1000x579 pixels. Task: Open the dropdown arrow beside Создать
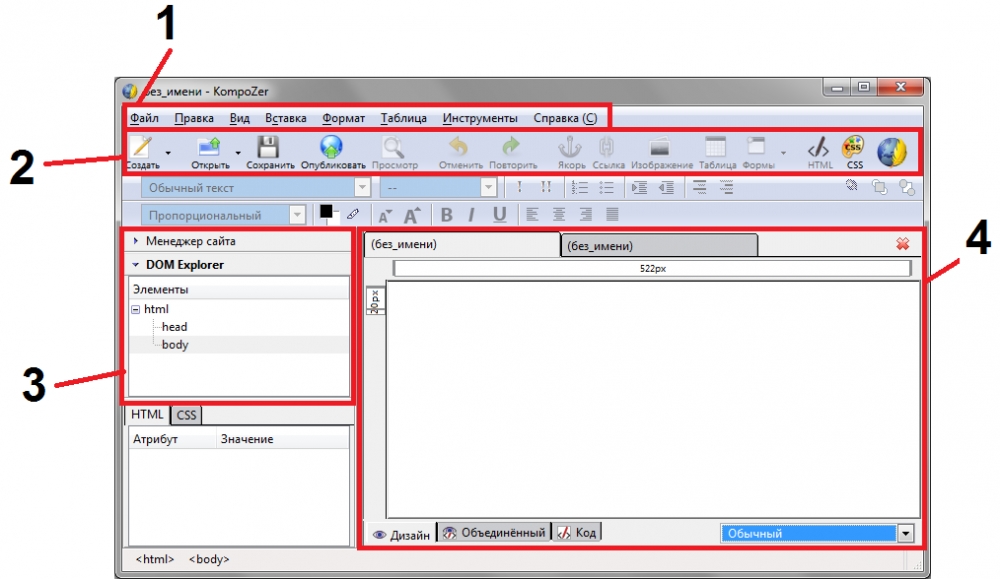pyautogui.click(x=168, y=153)
